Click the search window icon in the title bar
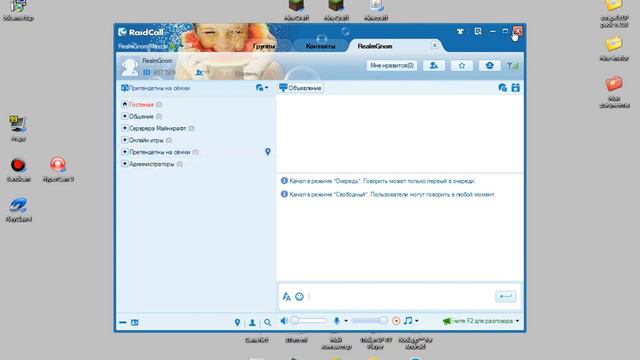 coord(478,31)
